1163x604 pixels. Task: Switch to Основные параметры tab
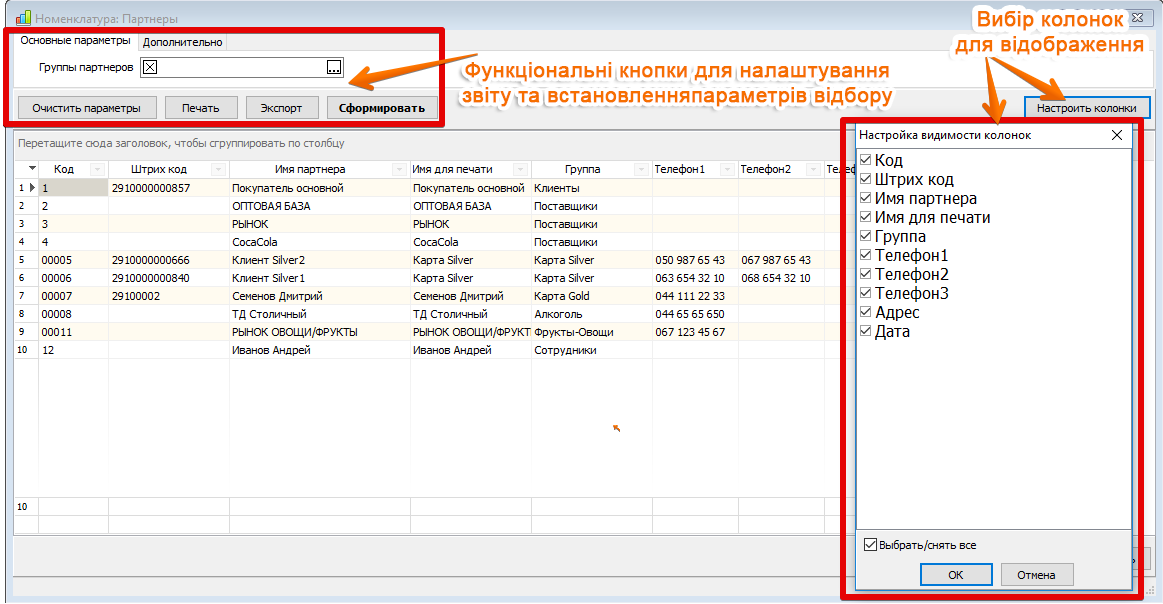(x=76, y=41)
